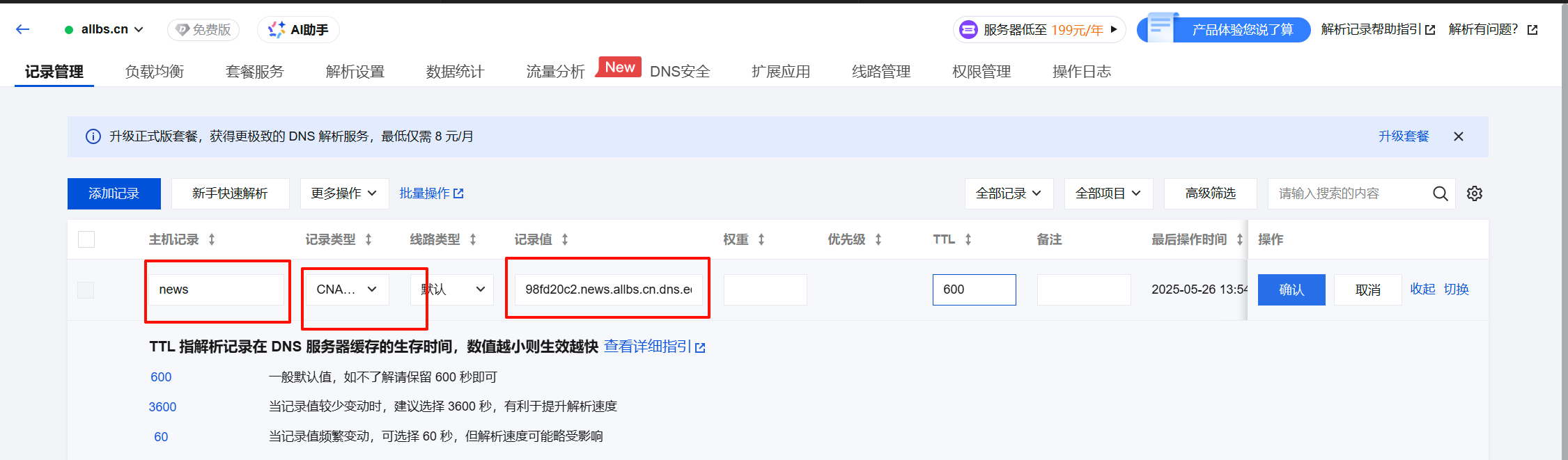Sort by 主机记录 column arrows
This screenshot has width=1568, height=460.
point(212,239)
